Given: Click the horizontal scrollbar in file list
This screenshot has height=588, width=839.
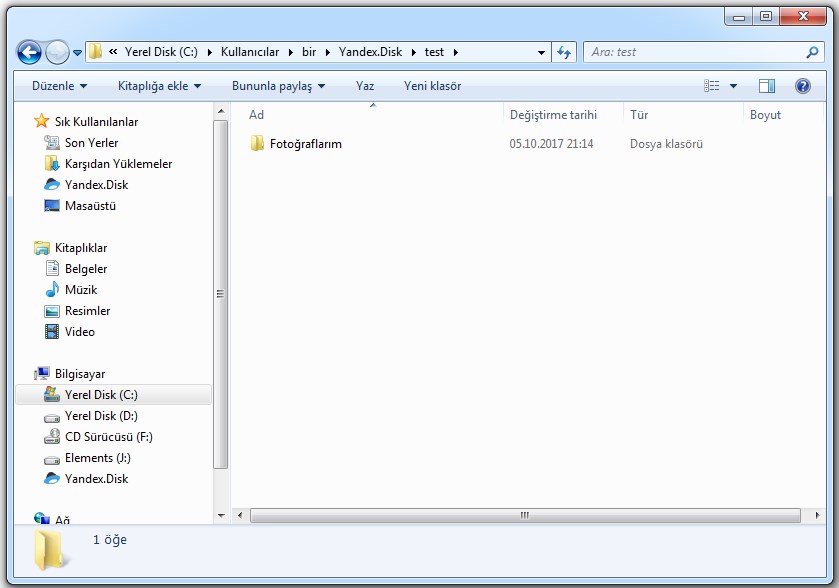Looking at the screenshot, I should pos(524,516).
